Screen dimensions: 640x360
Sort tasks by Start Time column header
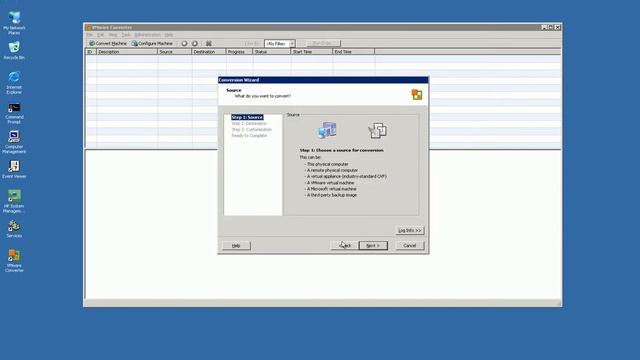pyautogui.click(x=312, y=52)
